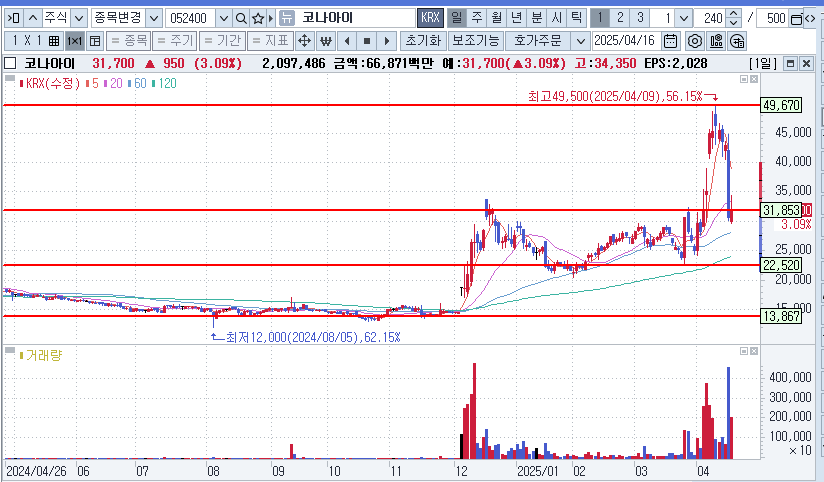The image size is (824, 482).
Task: Select hourly 시 period
Action: (557, 18)
